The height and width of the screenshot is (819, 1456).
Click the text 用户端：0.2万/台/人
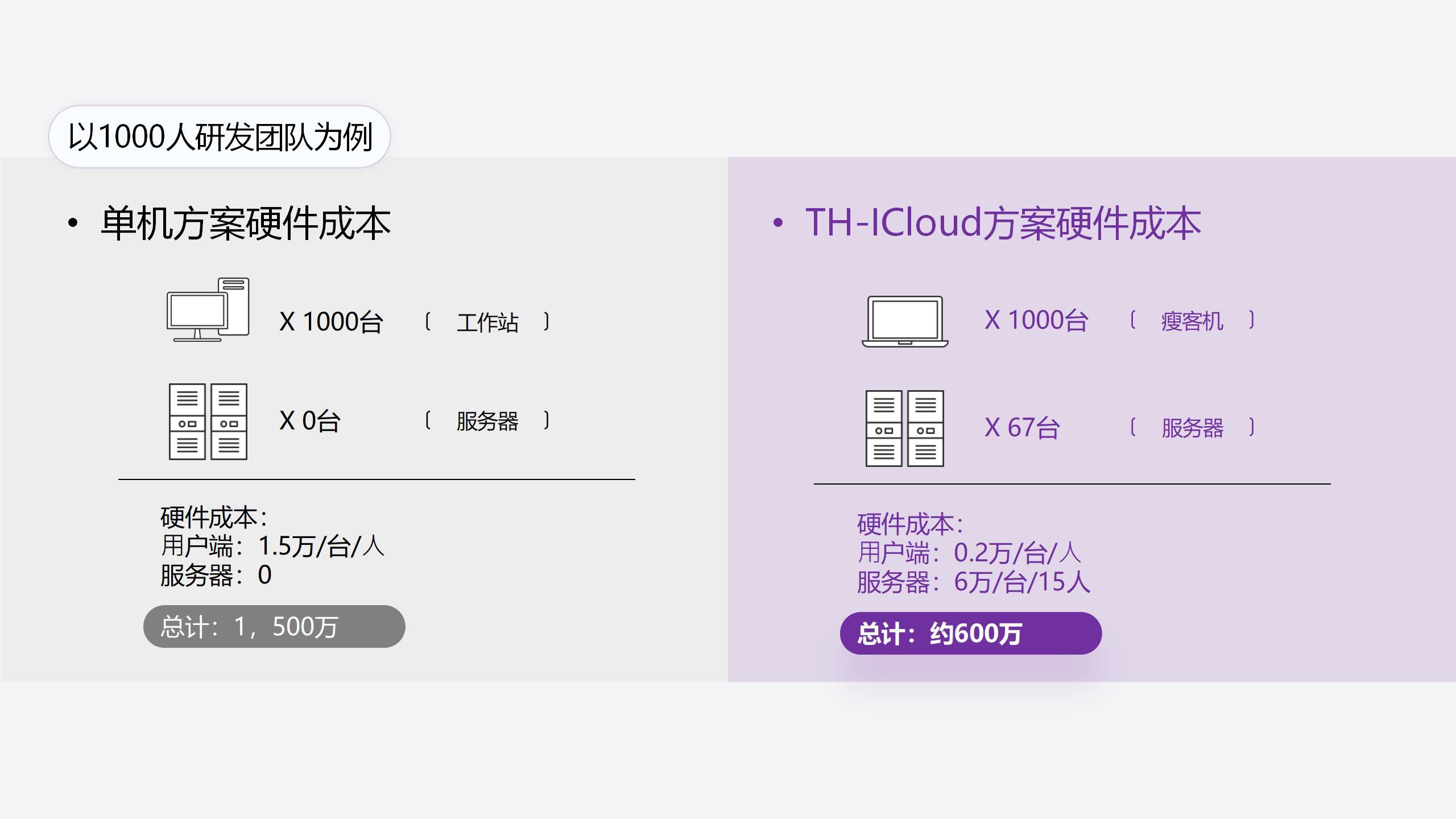click(969, 553)
